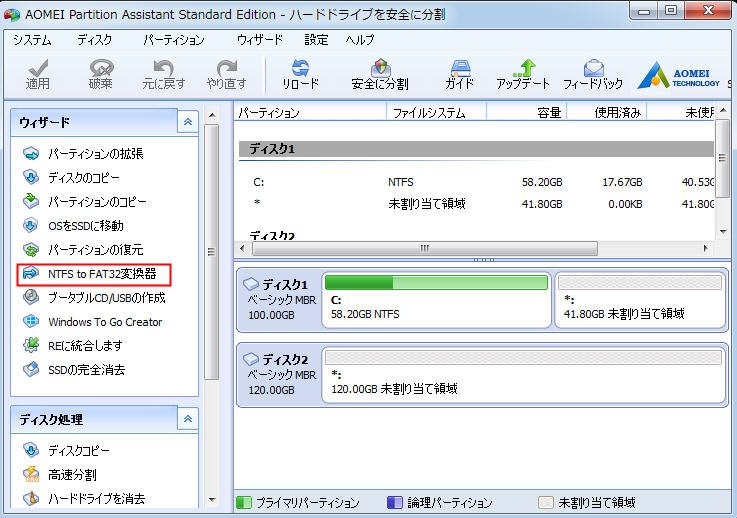This screenshot has height=518, width=737.
Task: Open the パーティション menu
Action: (x=174, y=40)
